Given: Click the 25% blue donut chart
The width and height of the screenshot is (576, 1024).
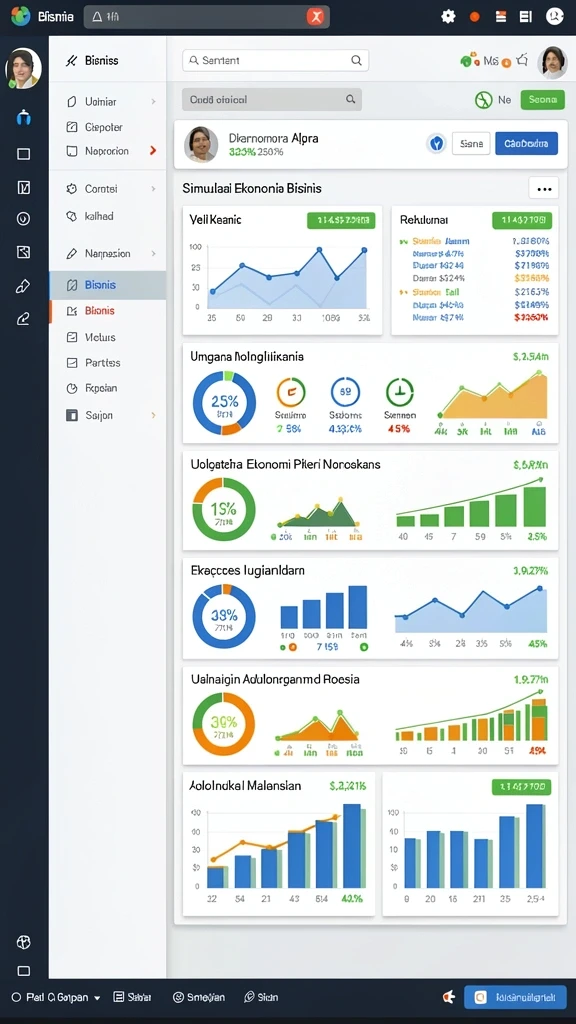Looking at the screenshot, I should coord(224,403).
